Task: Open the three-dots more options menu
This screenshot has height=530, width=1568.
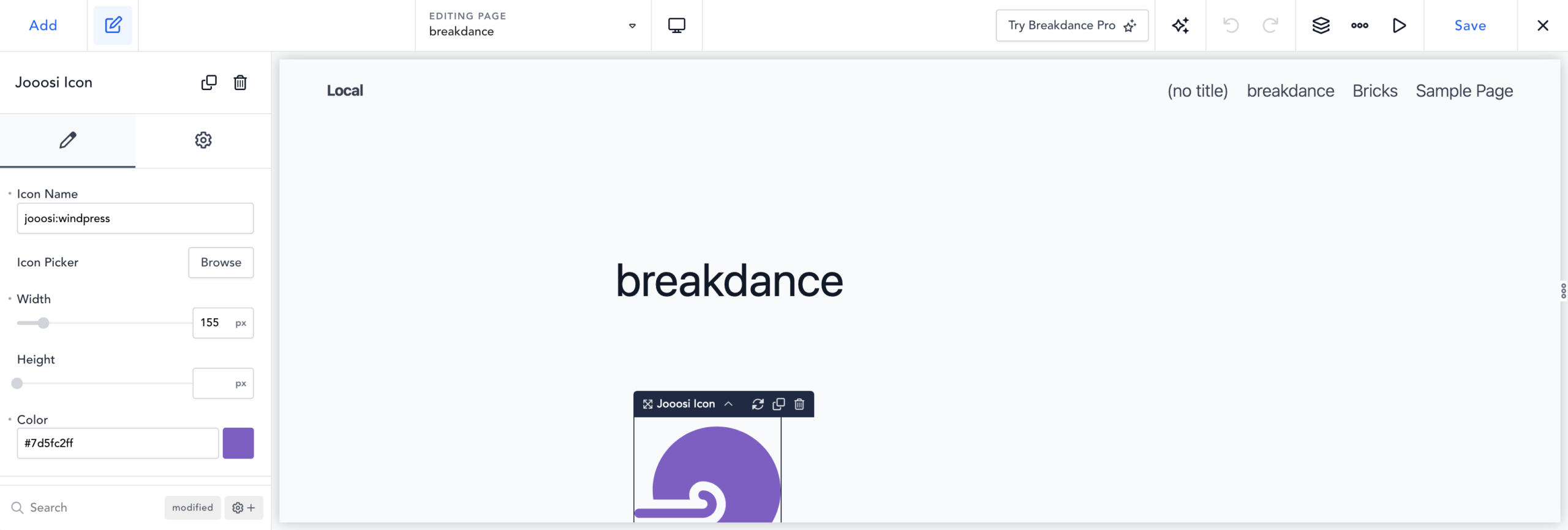Action: [x=1360, y=25]
